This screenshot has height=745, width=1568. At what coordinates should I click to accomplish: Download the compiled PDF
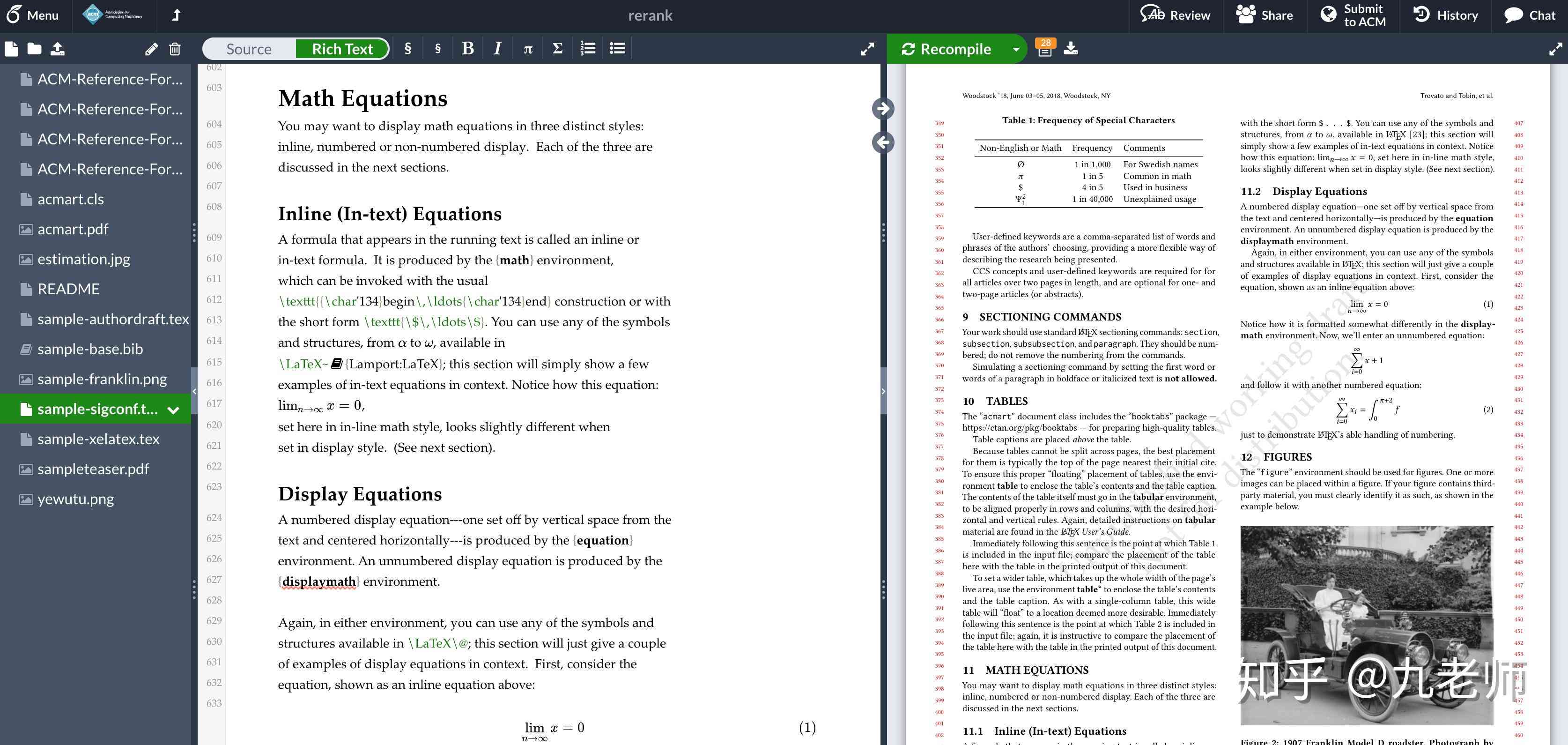[1071, 49]
